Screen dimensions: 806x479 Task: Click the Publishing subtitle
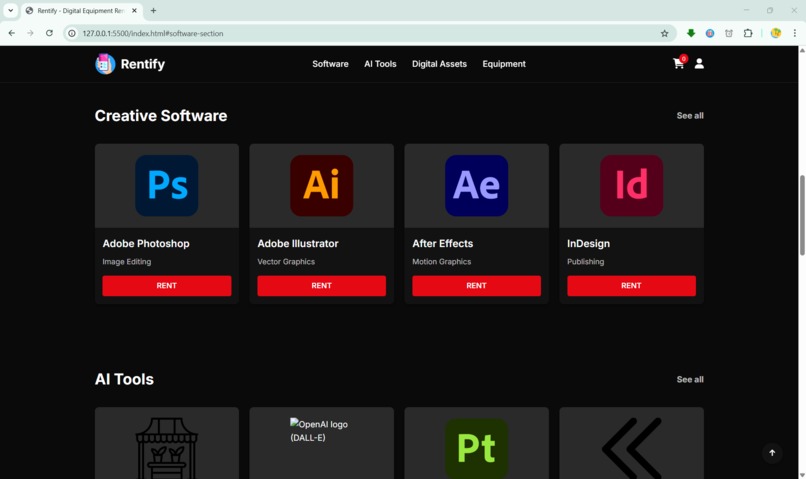point(585,262)
